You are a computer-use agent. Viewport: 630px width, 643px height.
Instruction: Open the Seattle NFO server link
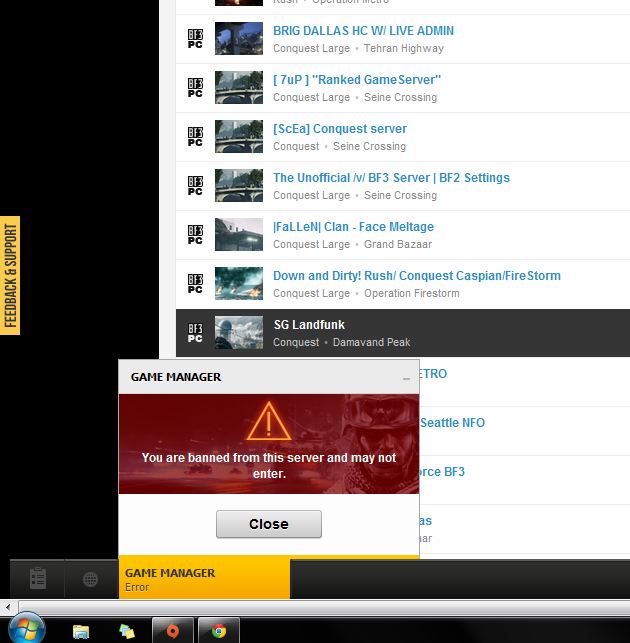tap(452, 422)
